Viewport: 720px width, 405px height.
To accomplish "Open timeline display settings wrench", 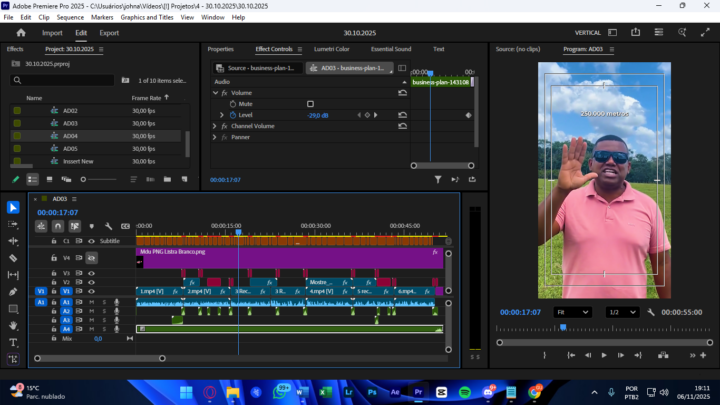I will [x=108, y=226].
